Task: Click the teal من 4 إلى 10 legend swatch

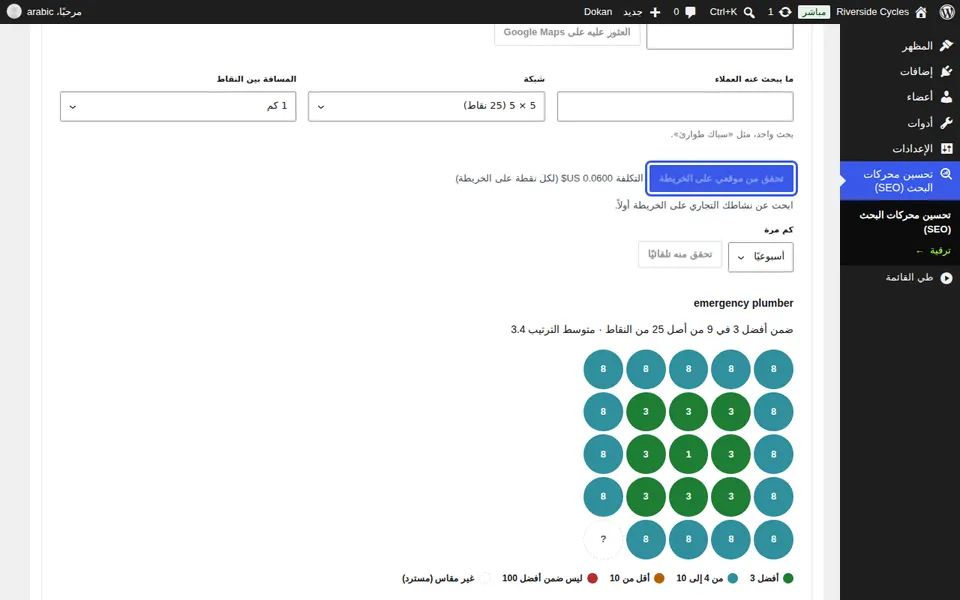Action: (x=732, y=578)
